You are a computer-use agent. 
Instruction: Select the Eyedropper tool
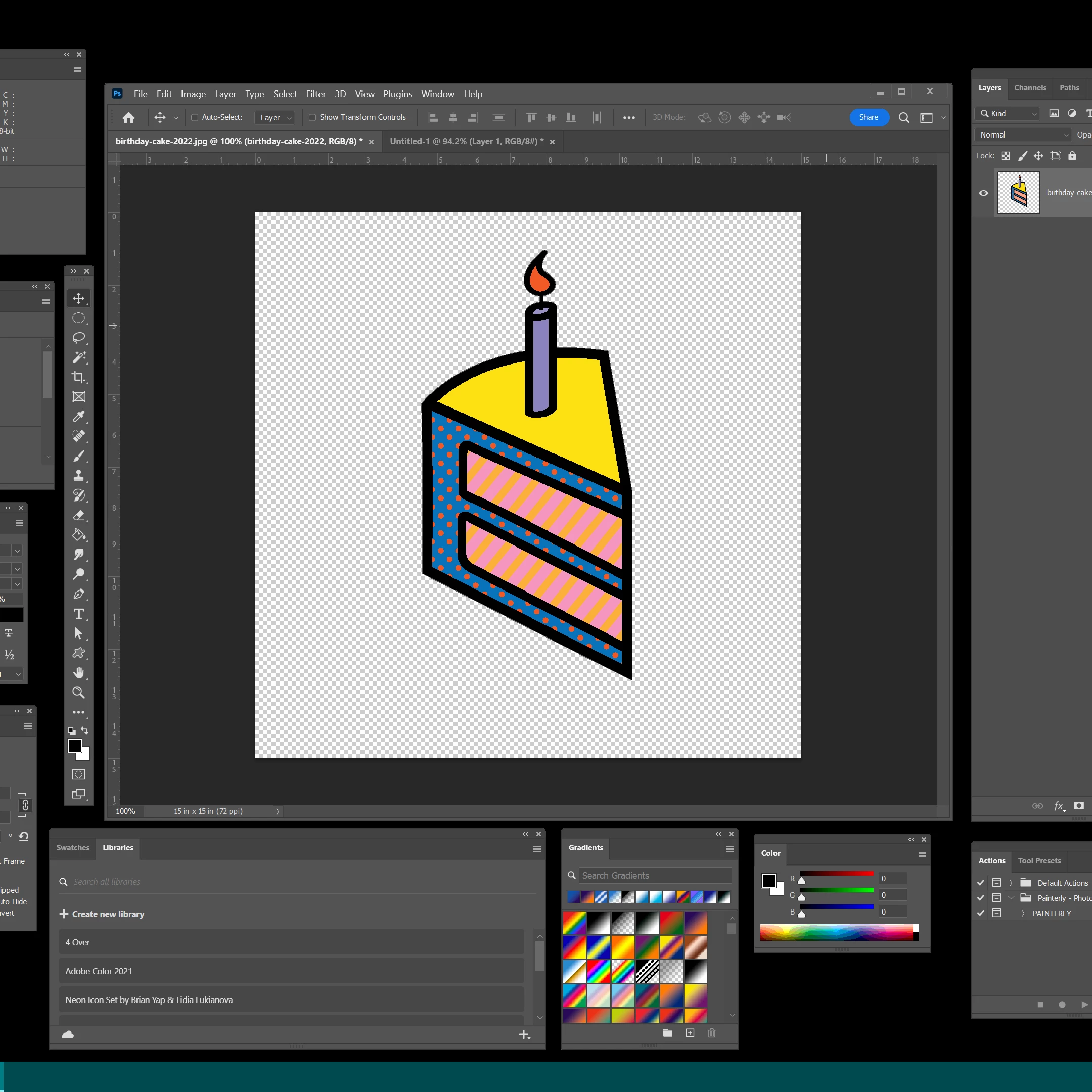click(78, 417)
